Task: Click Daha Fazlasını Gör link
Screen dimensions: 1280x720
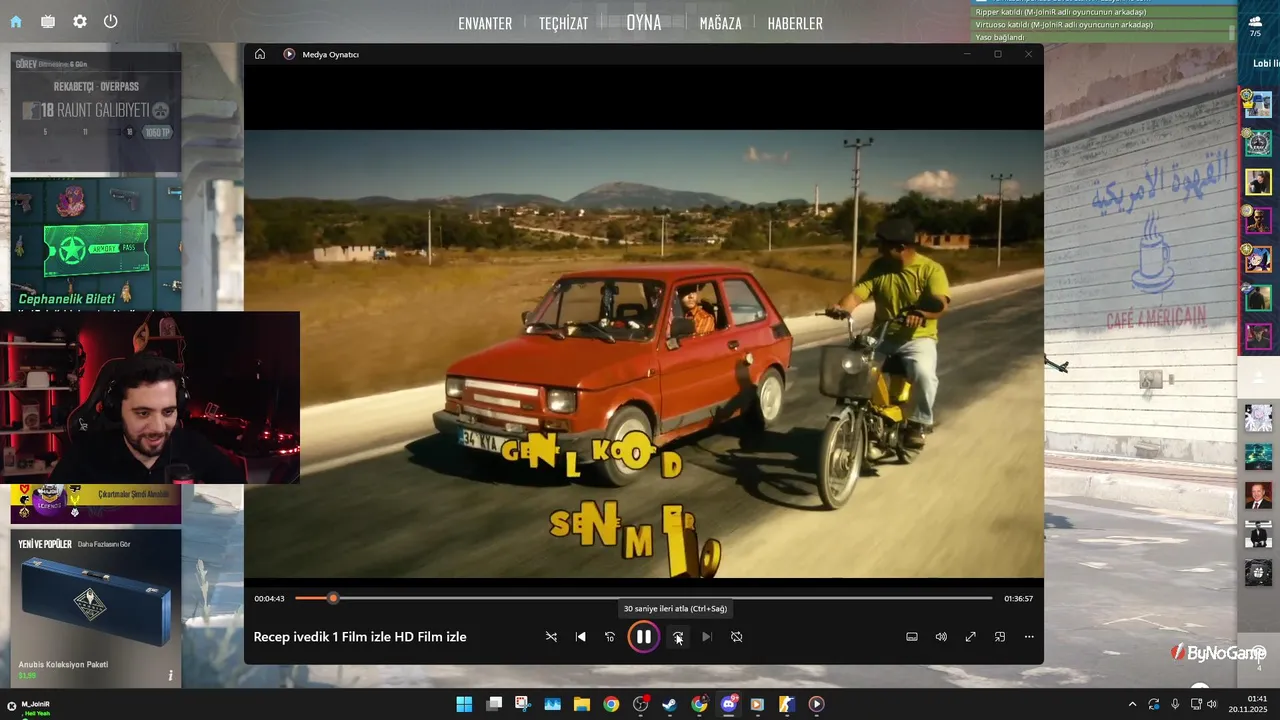Action: 104,544
